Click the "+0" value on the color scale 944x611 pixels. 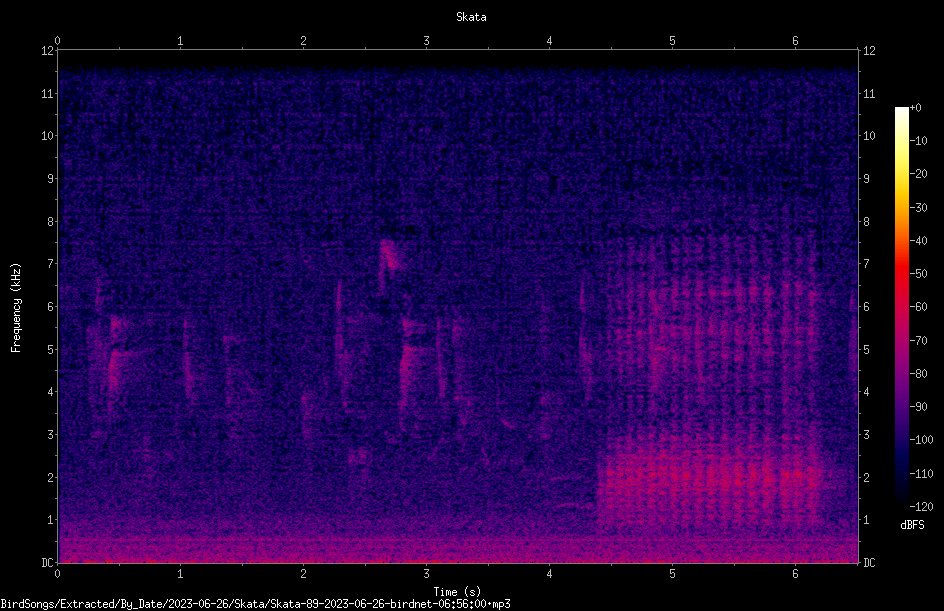pos(916,108)
